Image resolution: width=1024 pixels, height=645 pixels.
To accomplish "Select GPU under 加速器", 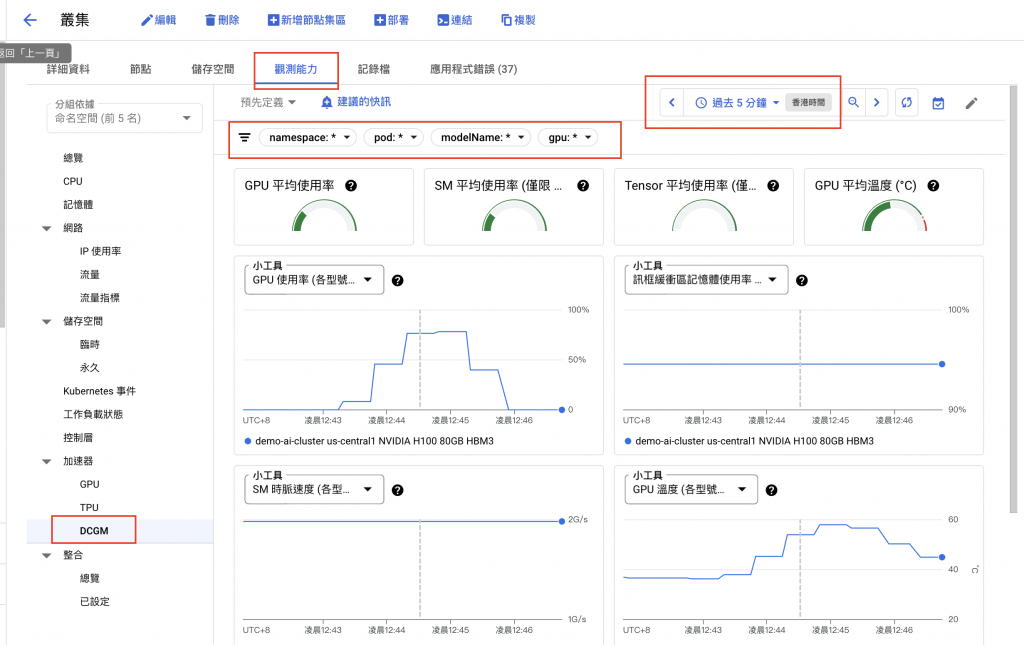I will (x=89, y=484).
